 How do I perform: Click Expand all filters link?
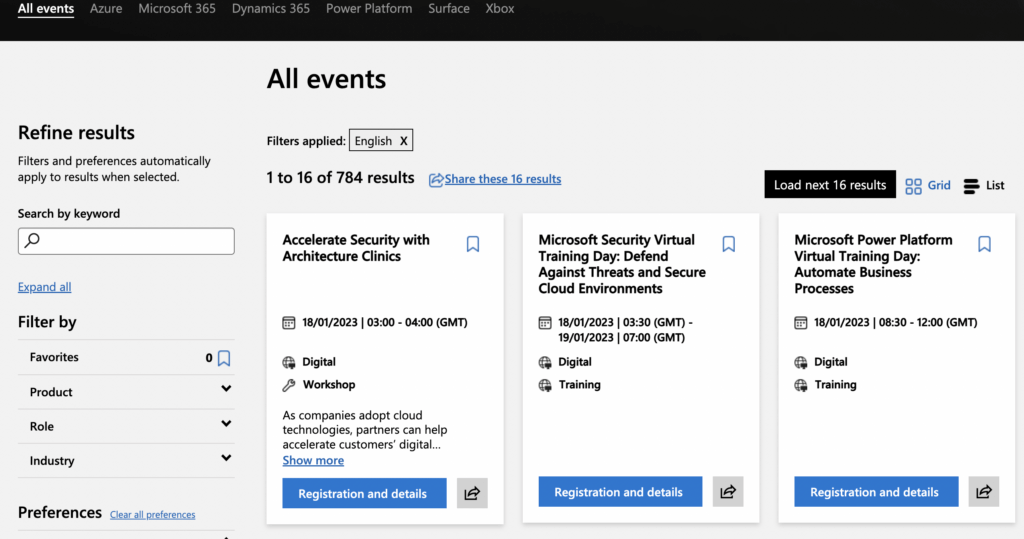click(x=44, y=287)
